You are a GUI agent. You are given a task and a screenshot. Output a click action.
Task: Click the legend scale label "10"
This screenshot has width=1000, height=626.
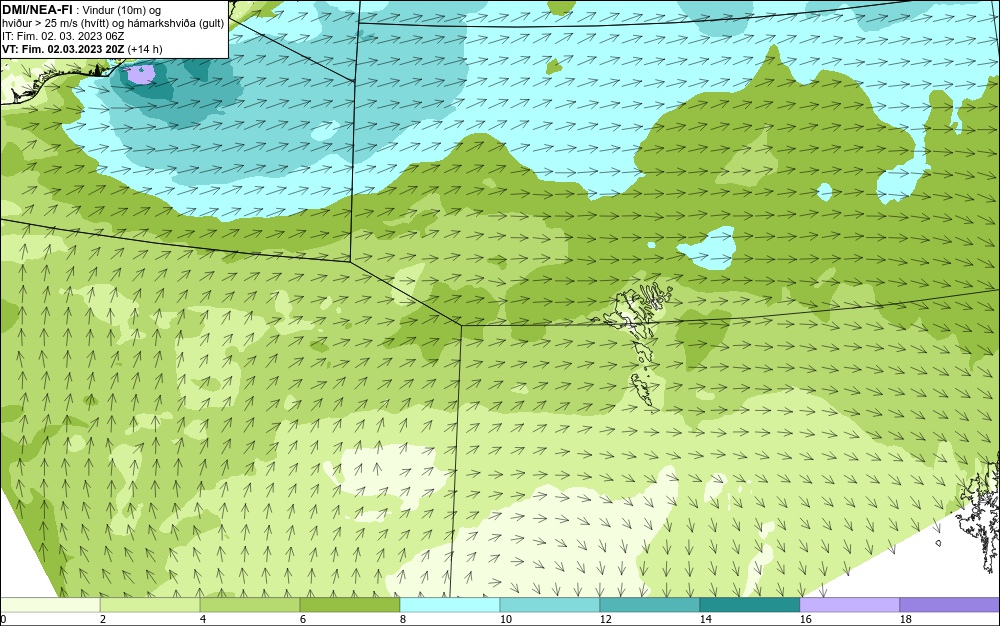[505, 619]
